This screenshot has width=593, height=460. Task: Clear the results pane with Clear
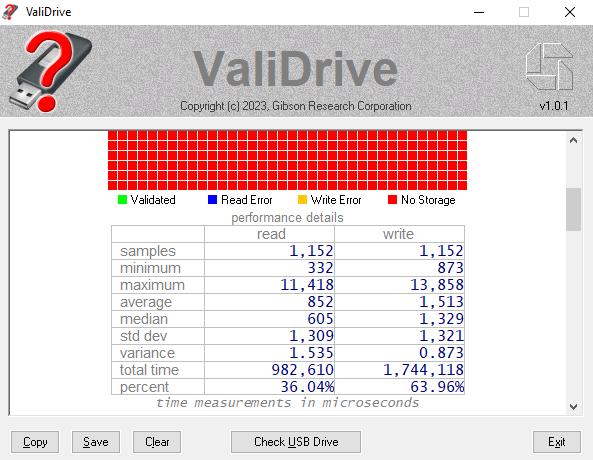click(x=157, y=442)
